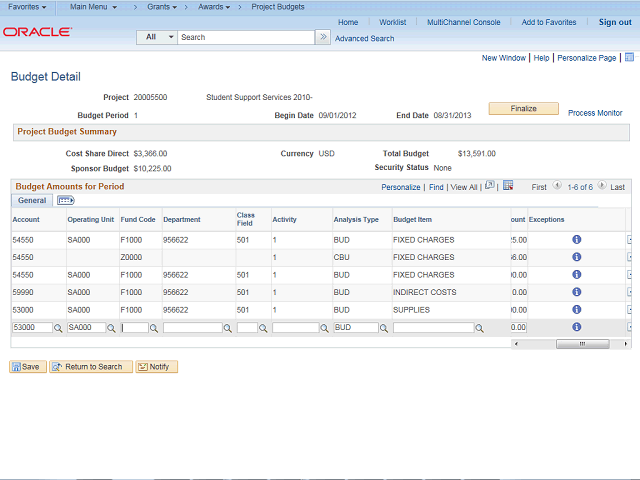The height and width of the screenshot is (480, 640).
Task: Click the Return to Search button
Action: click(x=91, y=367)
